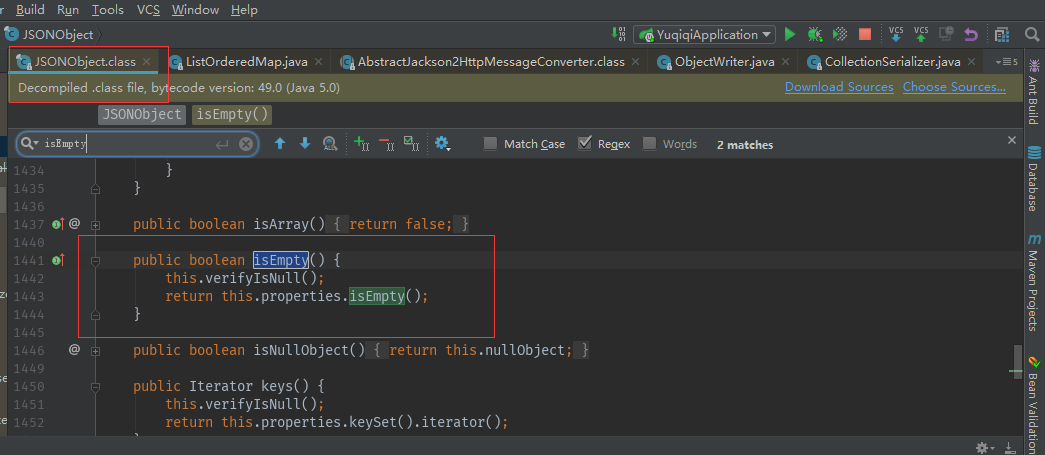Viewport: 1045px width, 455px height.
Task: Open the Window menu
Action: pos(195,9)
